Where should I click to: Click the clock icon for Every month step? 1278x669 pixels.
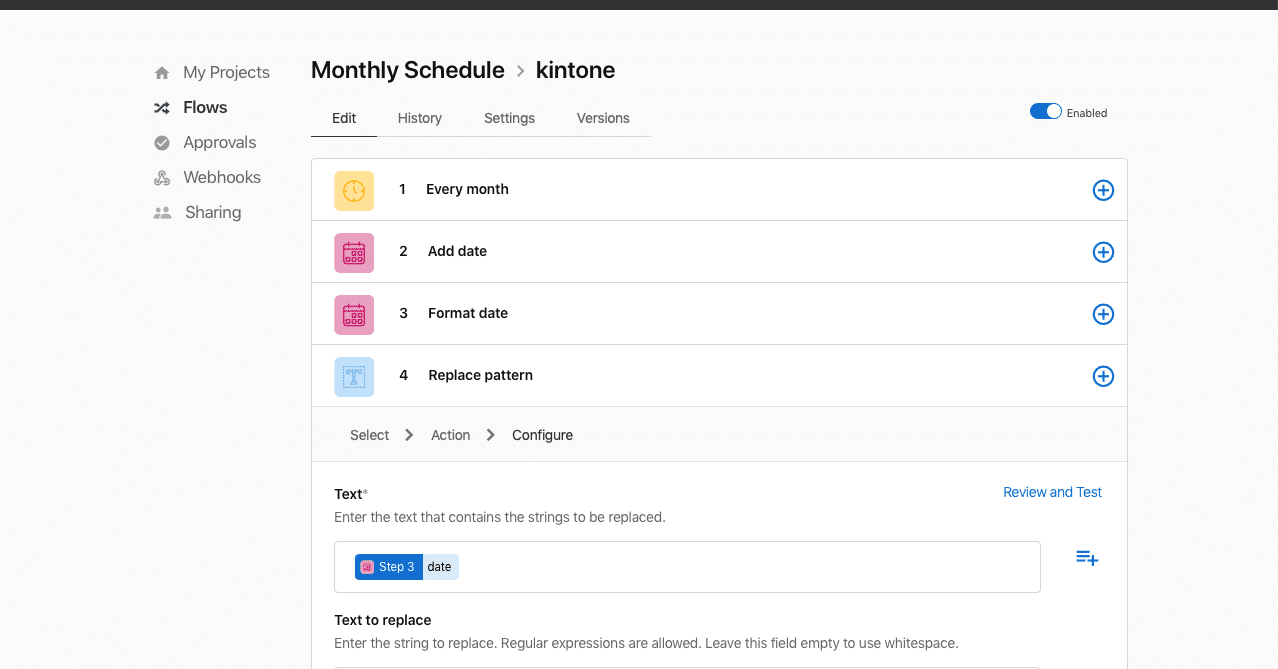[354, 190]
